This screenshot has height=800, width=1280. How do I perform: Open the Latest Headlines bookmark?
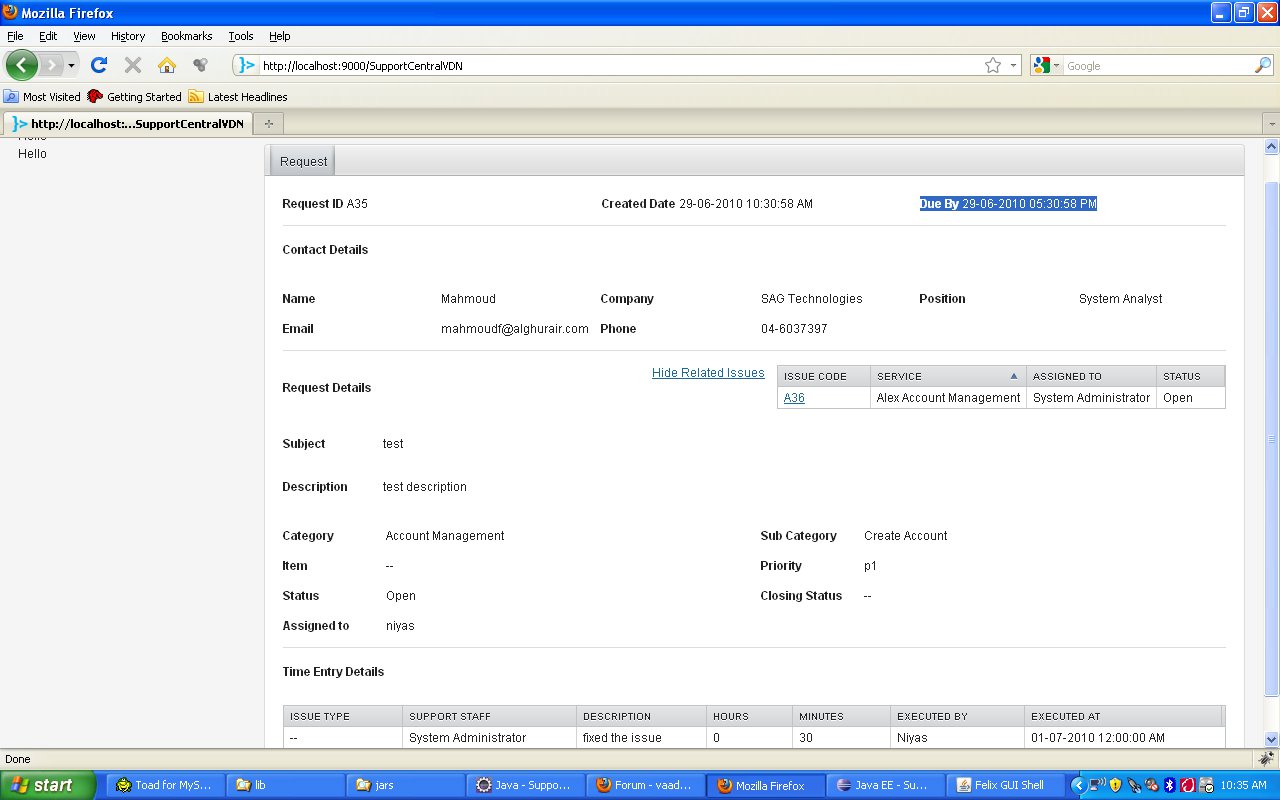(247, 97)
